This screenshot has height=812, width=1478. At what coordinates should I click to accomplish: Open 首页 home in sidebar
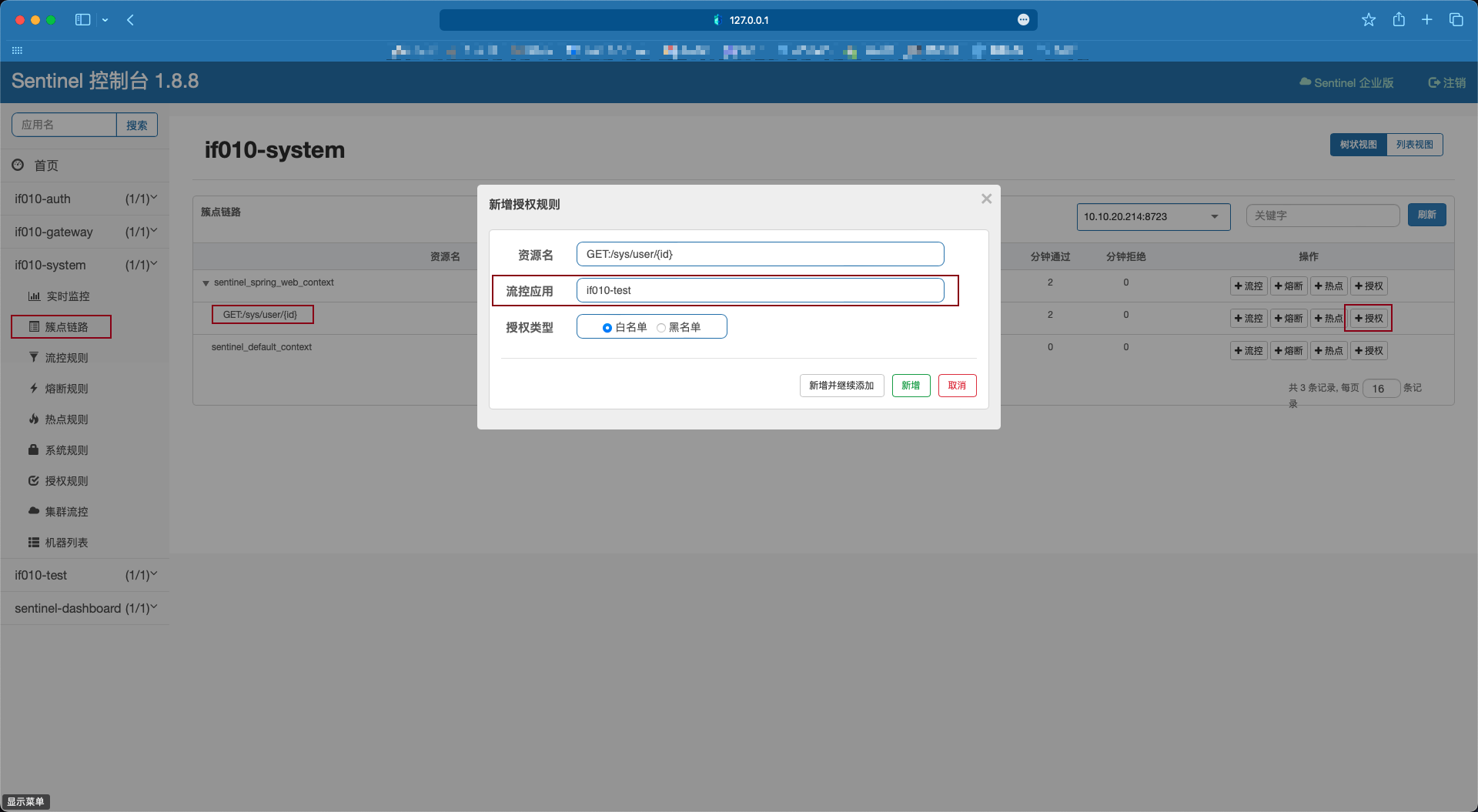tap(85, 165)
